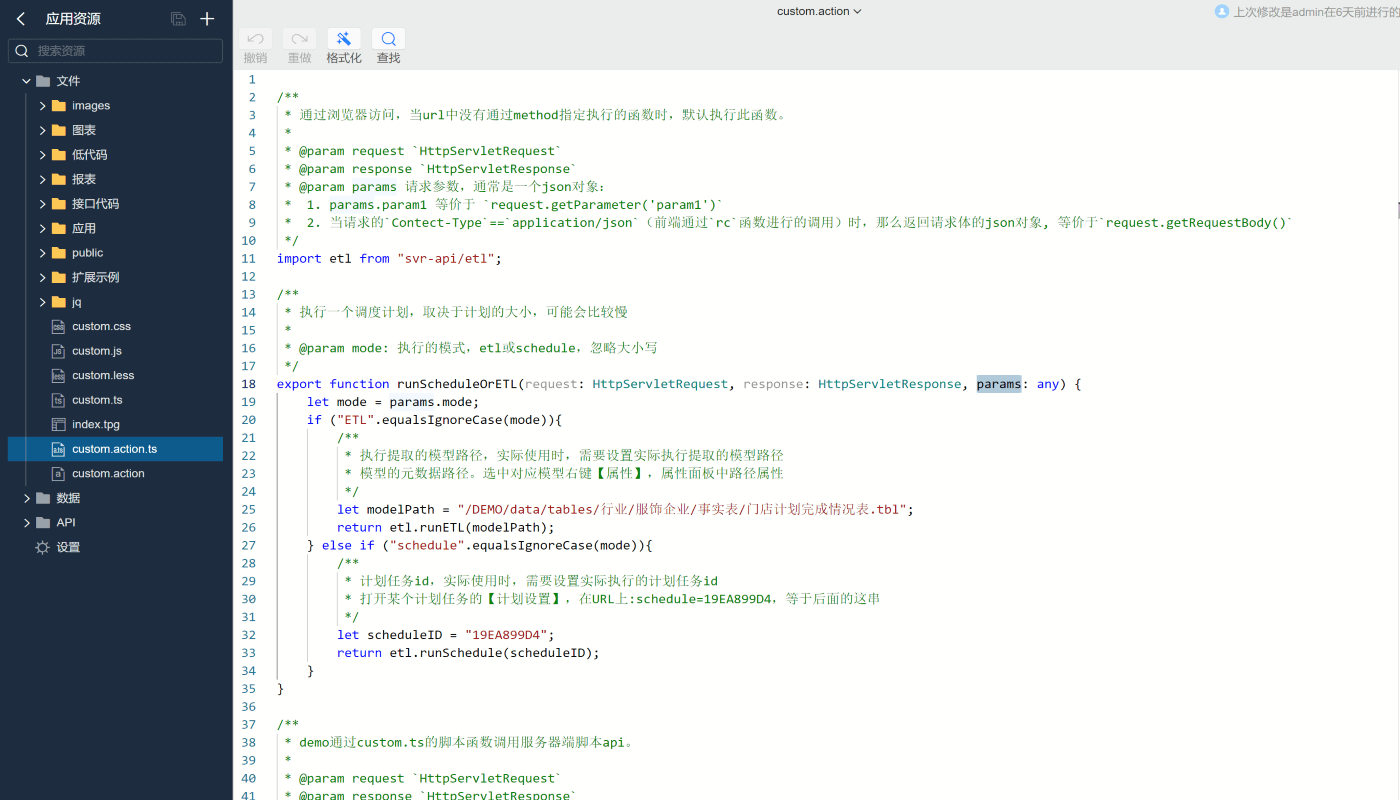Expand the images folder
The width and height of the screenshot is (1400, 800).
pos(42,106)
